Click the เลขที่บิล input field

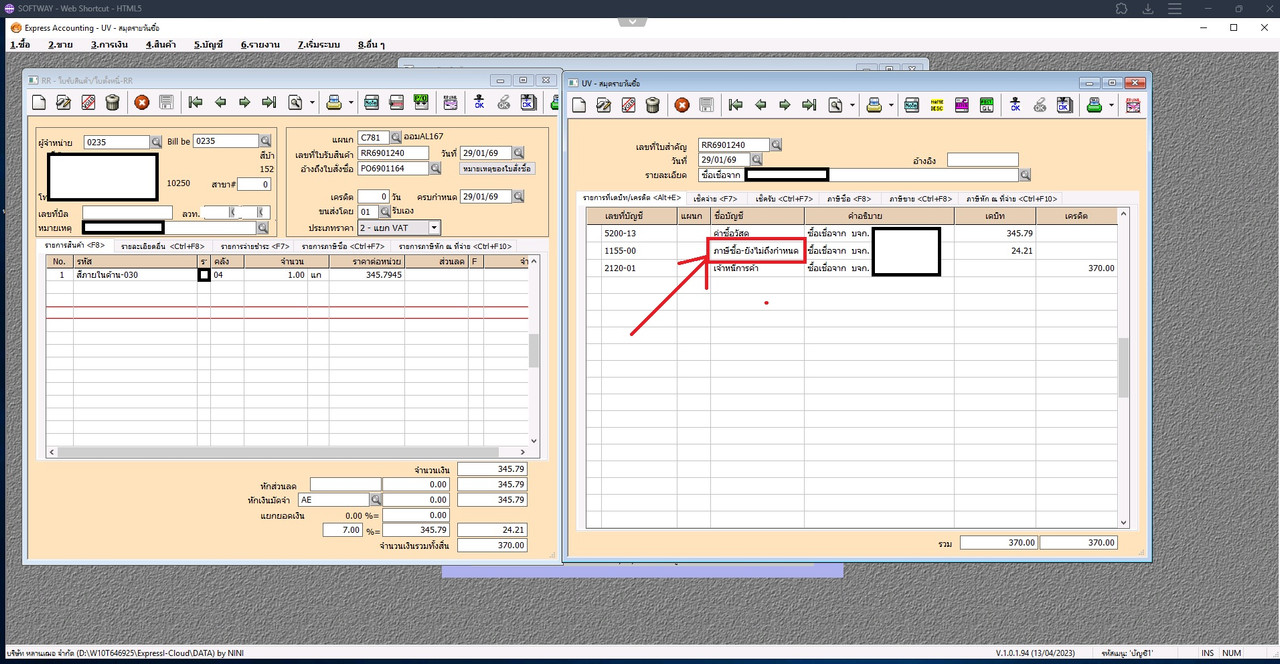click(127, 212)
